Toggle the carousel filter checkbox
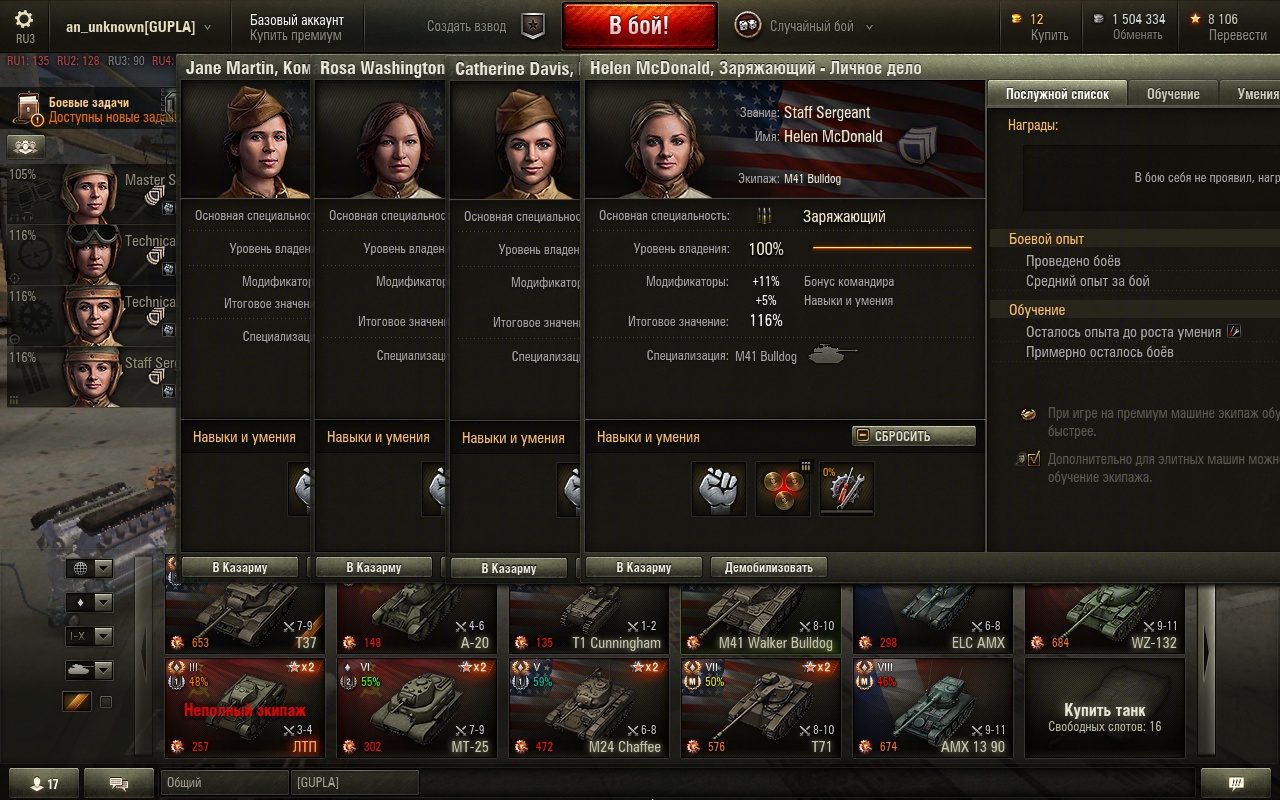 106,702
